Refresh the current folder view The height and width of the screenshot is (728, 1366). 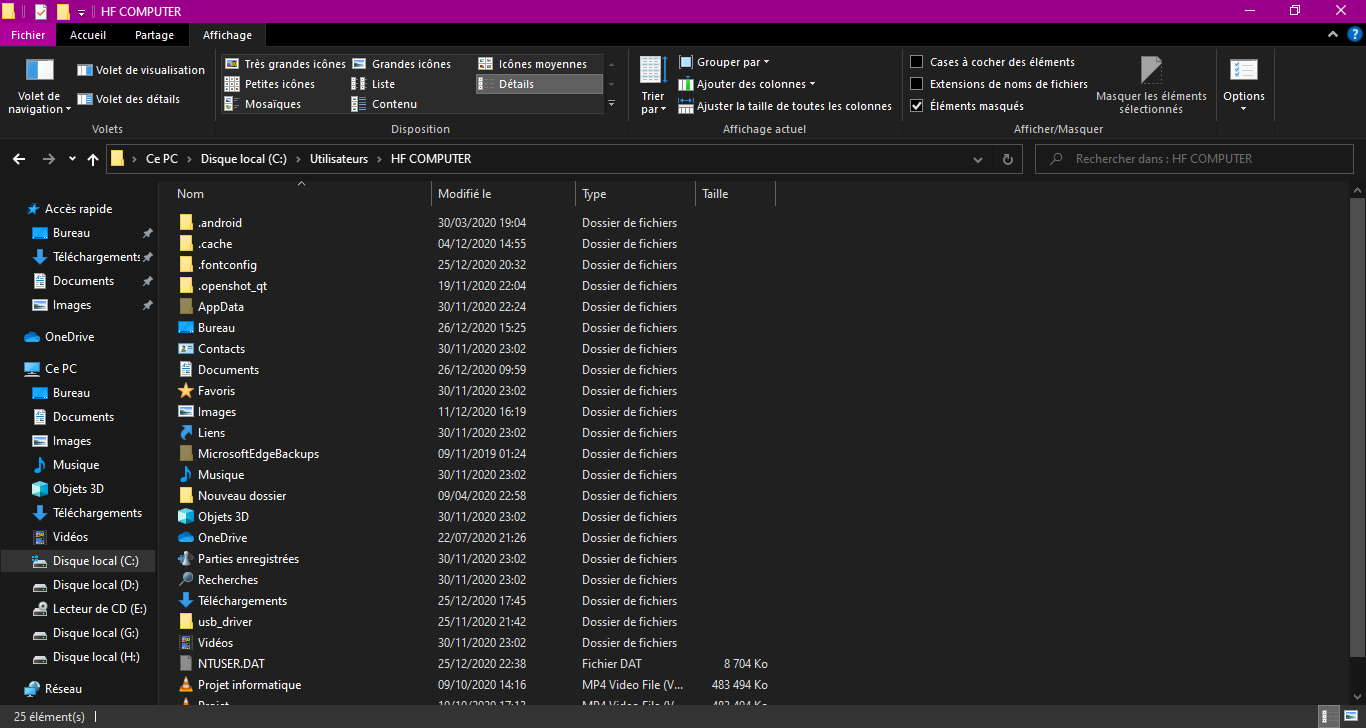(x=1008, y=159)
